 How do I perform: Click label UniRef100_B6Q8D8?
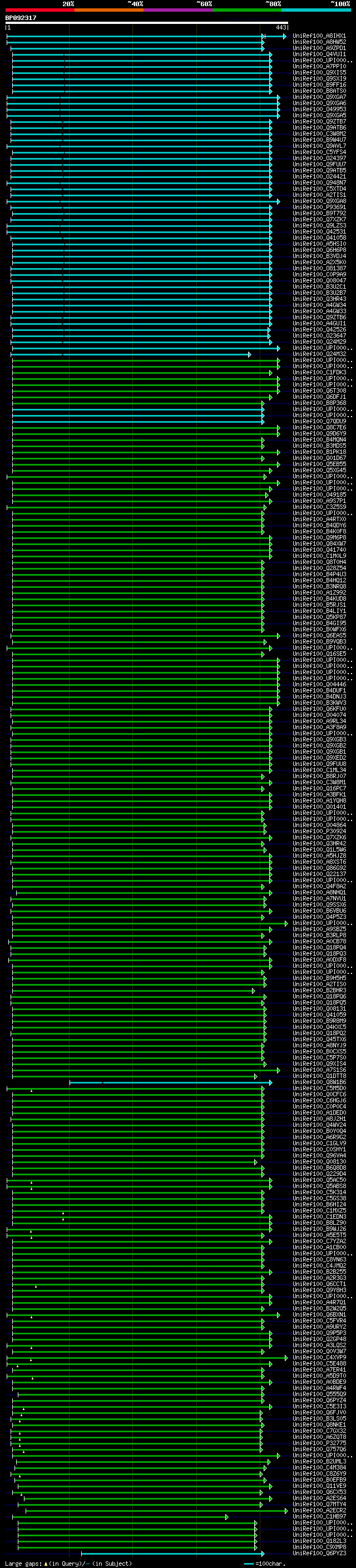coord(319,1168)
